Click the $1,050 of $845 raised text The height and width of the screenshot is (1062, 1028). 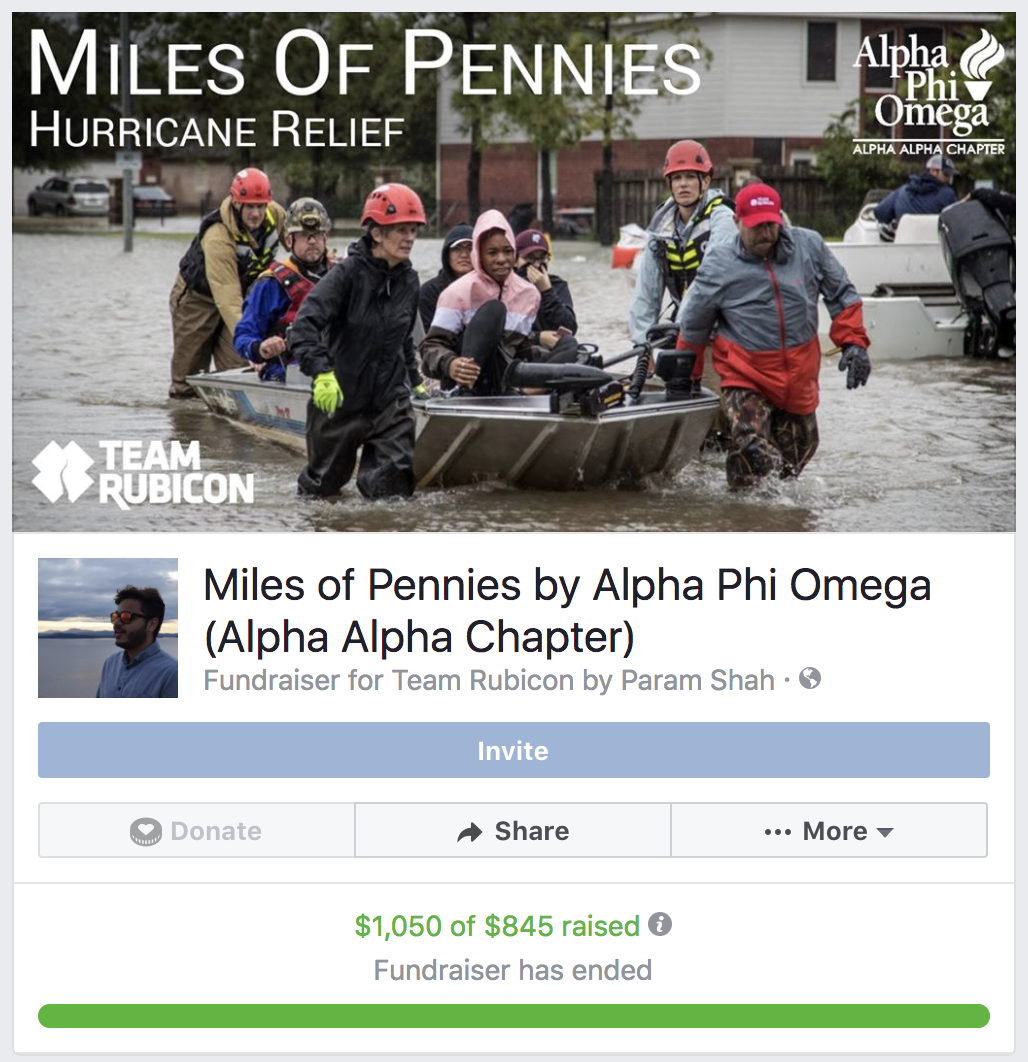coord(497,926)
